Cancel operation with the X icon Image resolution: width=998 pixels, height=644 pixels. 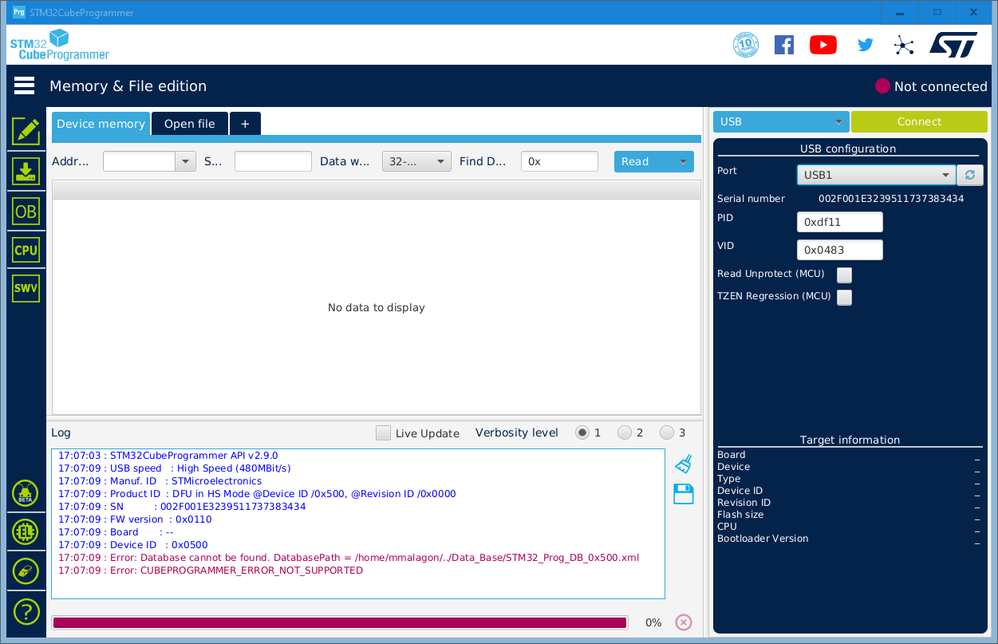684,622
